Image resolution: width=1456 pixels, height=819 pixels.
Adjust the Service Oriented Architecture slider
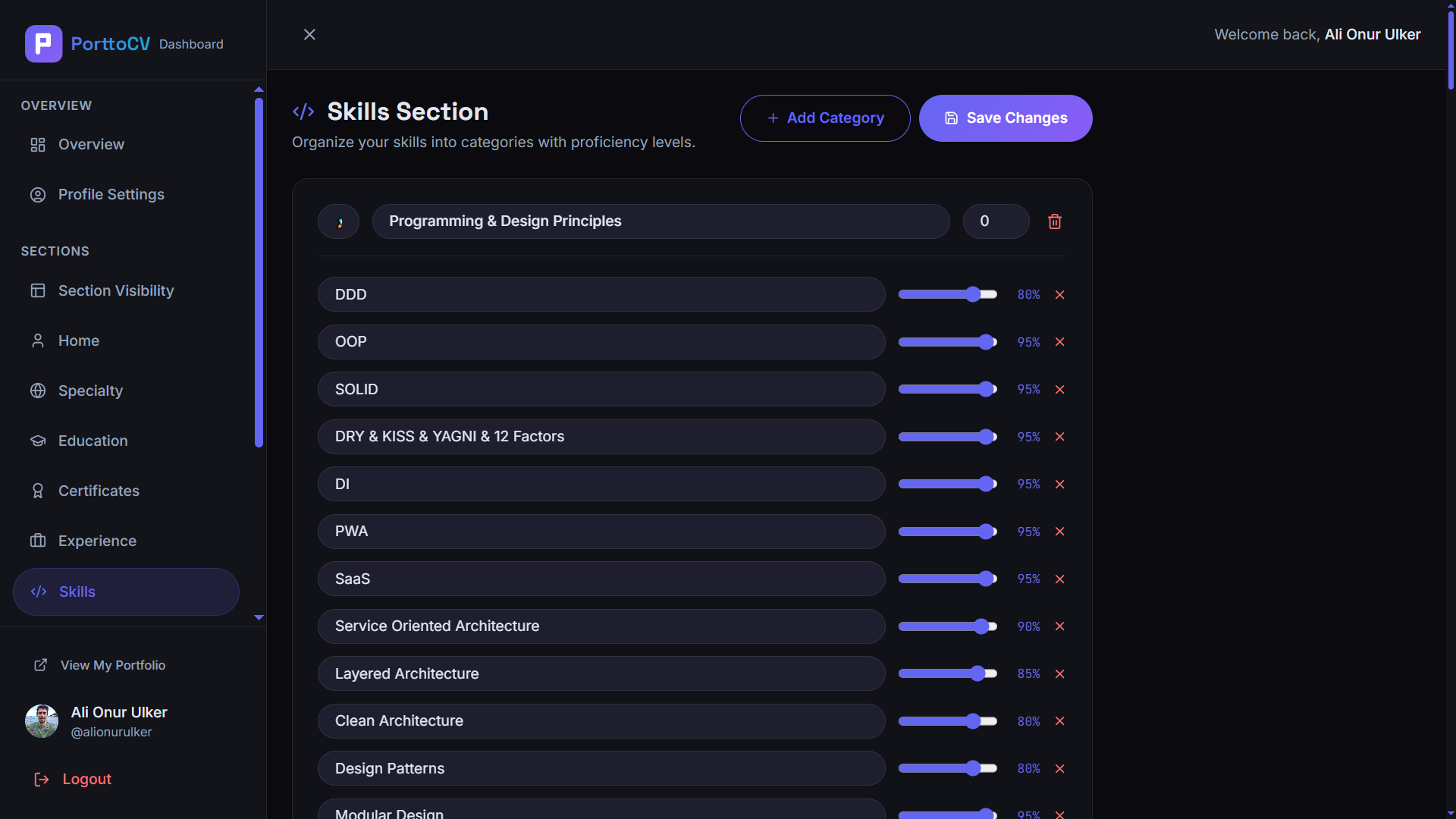coord(948,626)
